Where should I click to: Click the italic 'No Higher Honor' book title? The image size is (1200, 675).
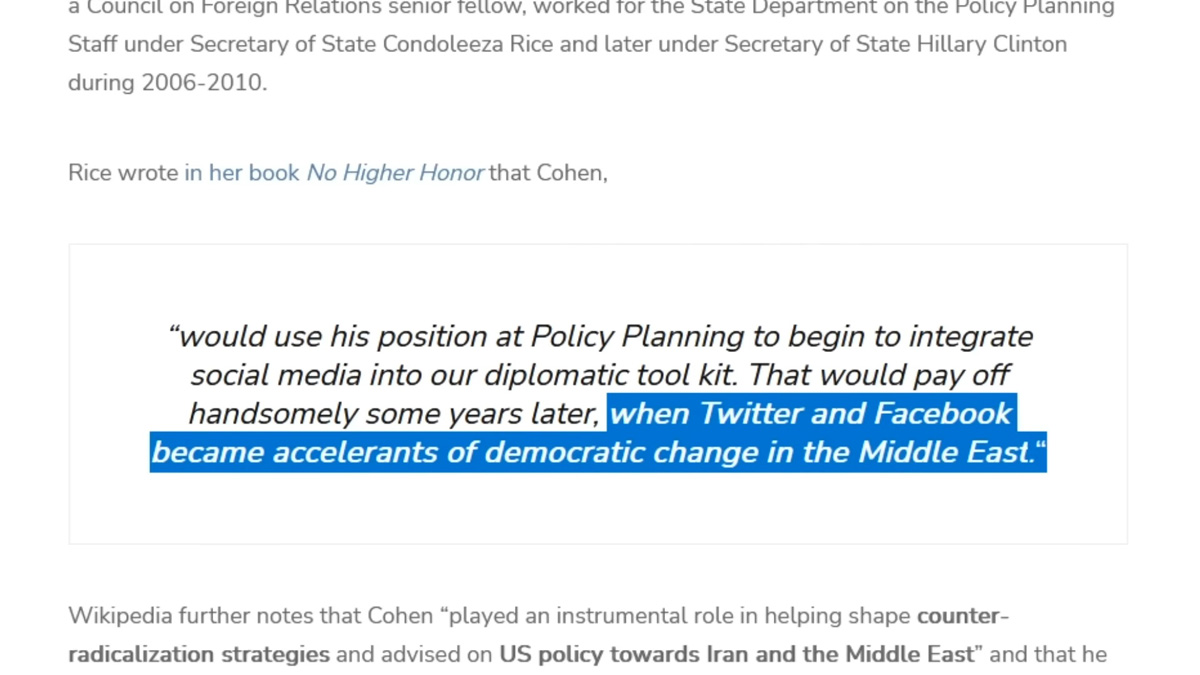click(x=395, y=173)
